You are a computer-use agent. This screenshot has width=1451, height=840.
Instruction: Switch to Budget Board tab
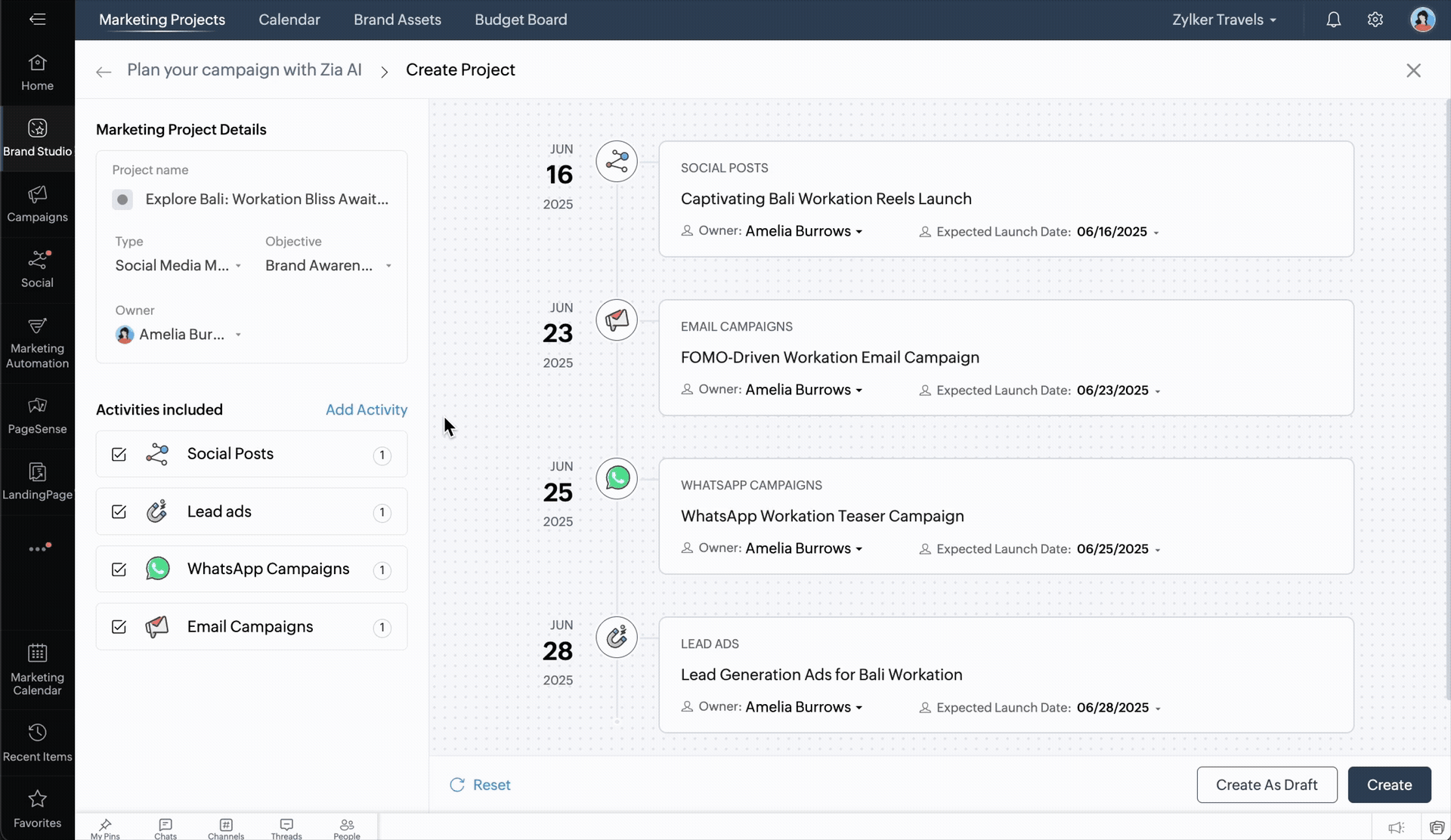(520, 20)
